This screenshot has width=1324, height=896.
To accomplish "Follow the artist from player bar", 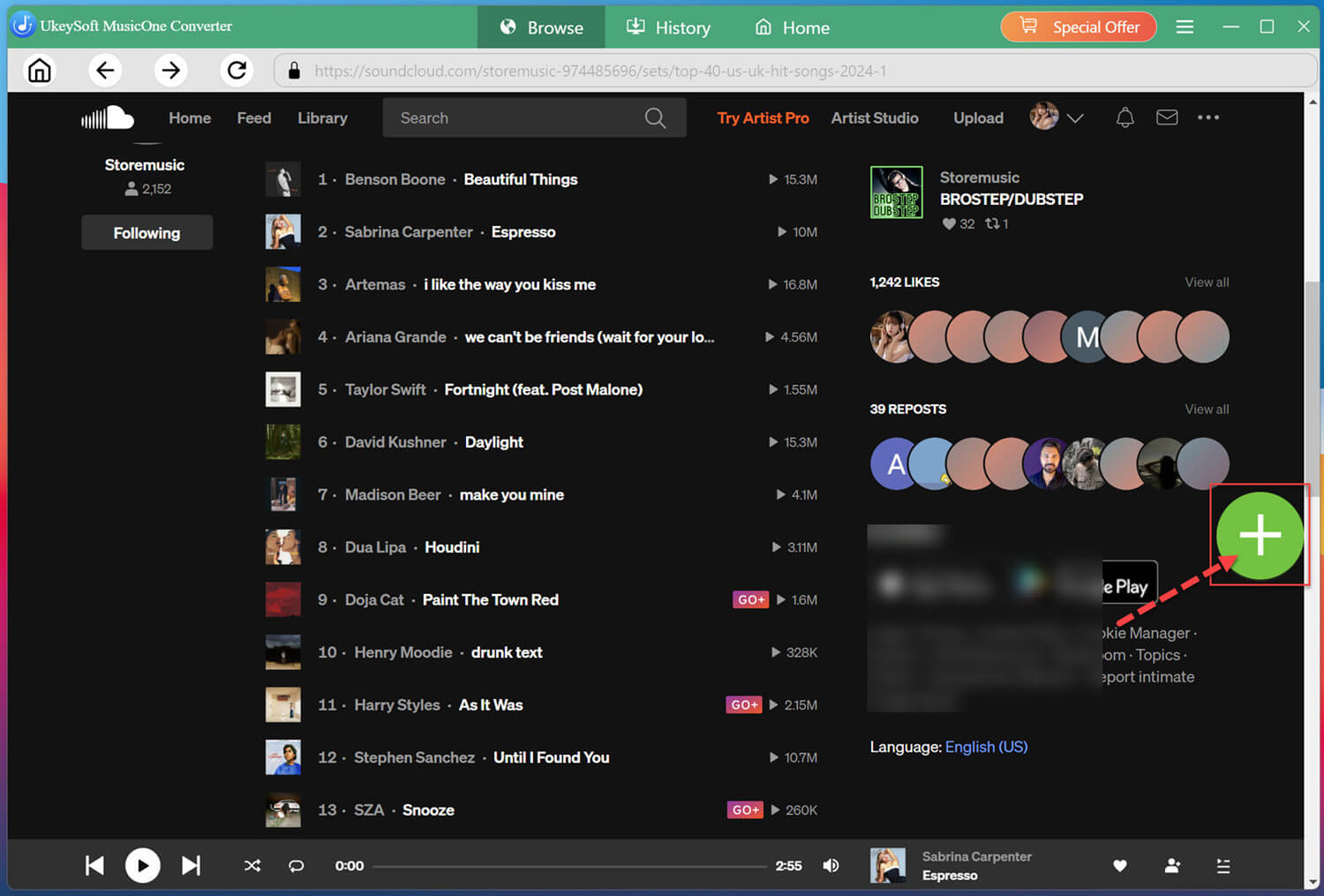I will click(1172, 866).
